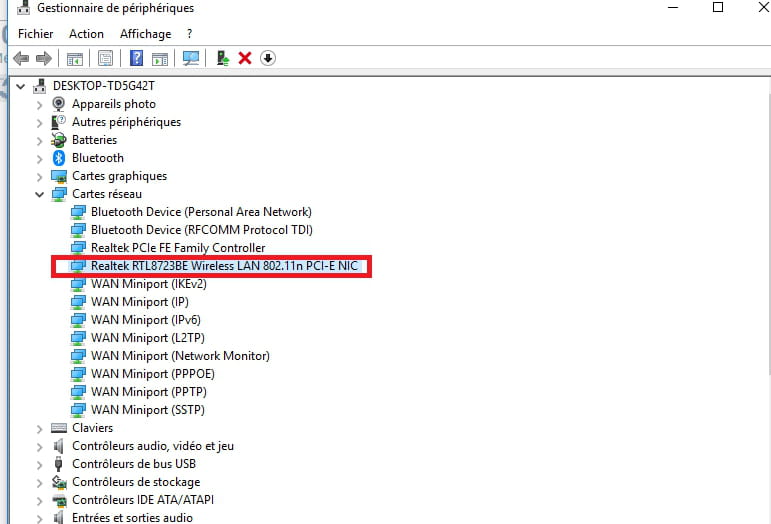Viewport: 771px width, 524px height.
Task: Go forward with the right arrow toolbar icon
Action: tap(44, 58)
